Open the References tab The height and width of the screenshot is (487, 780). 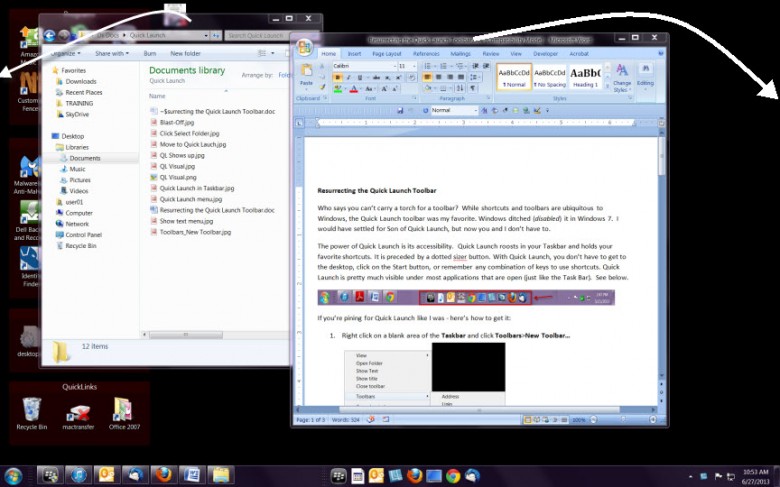point(426,54)
